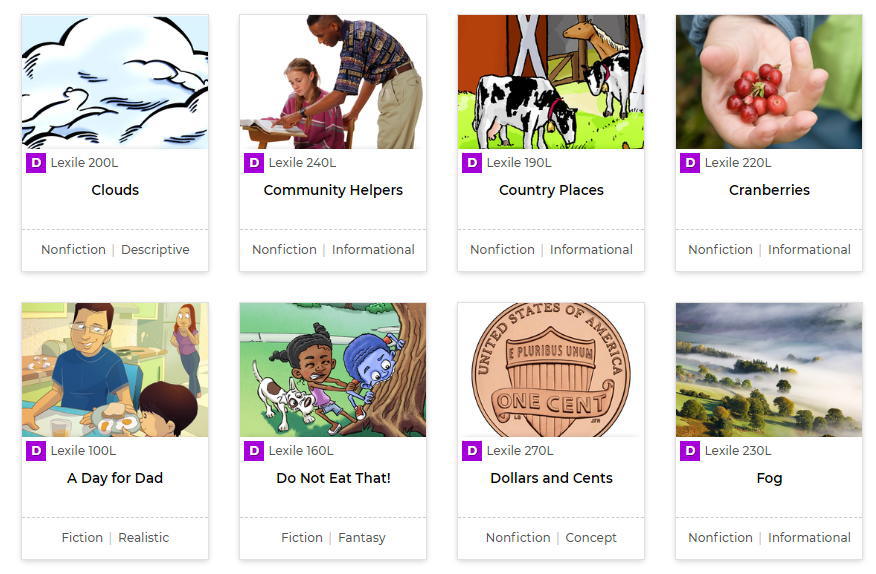The width and height of the screenshot is (876, 574).
Task: Open the Clouds cover image
Action: pyautogui.click(x=115, y=82)
